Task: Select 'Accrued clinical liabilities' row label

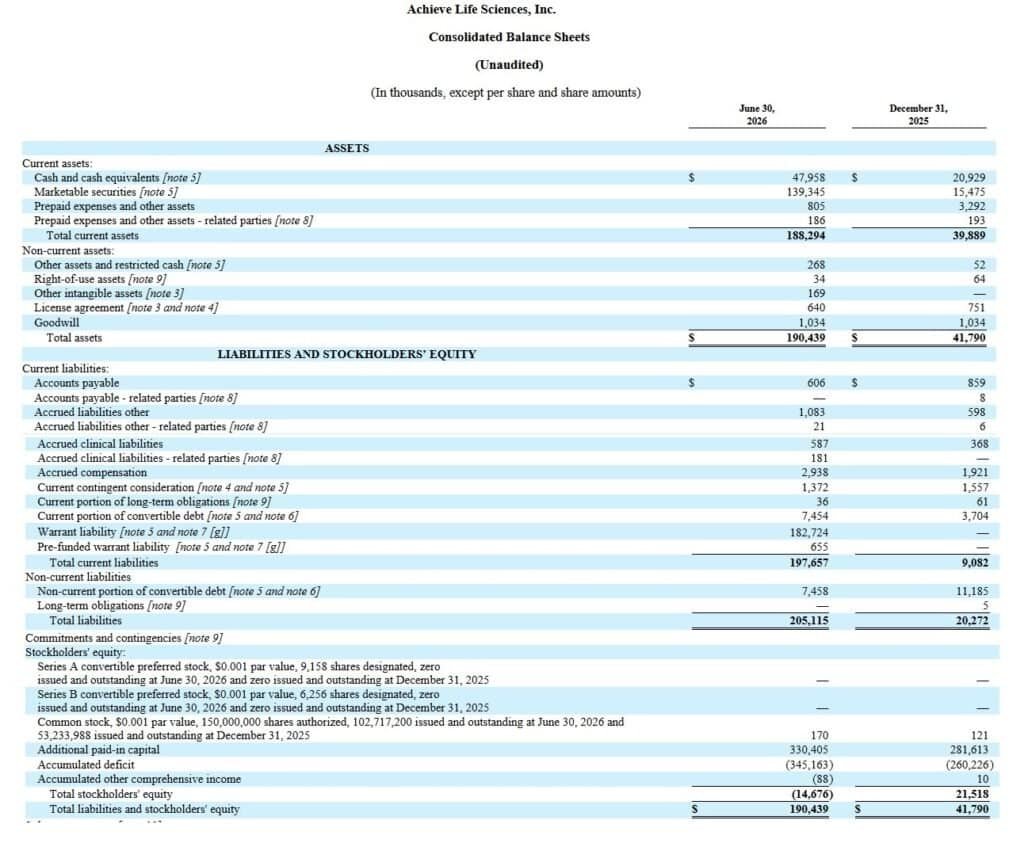Action: 100,444
